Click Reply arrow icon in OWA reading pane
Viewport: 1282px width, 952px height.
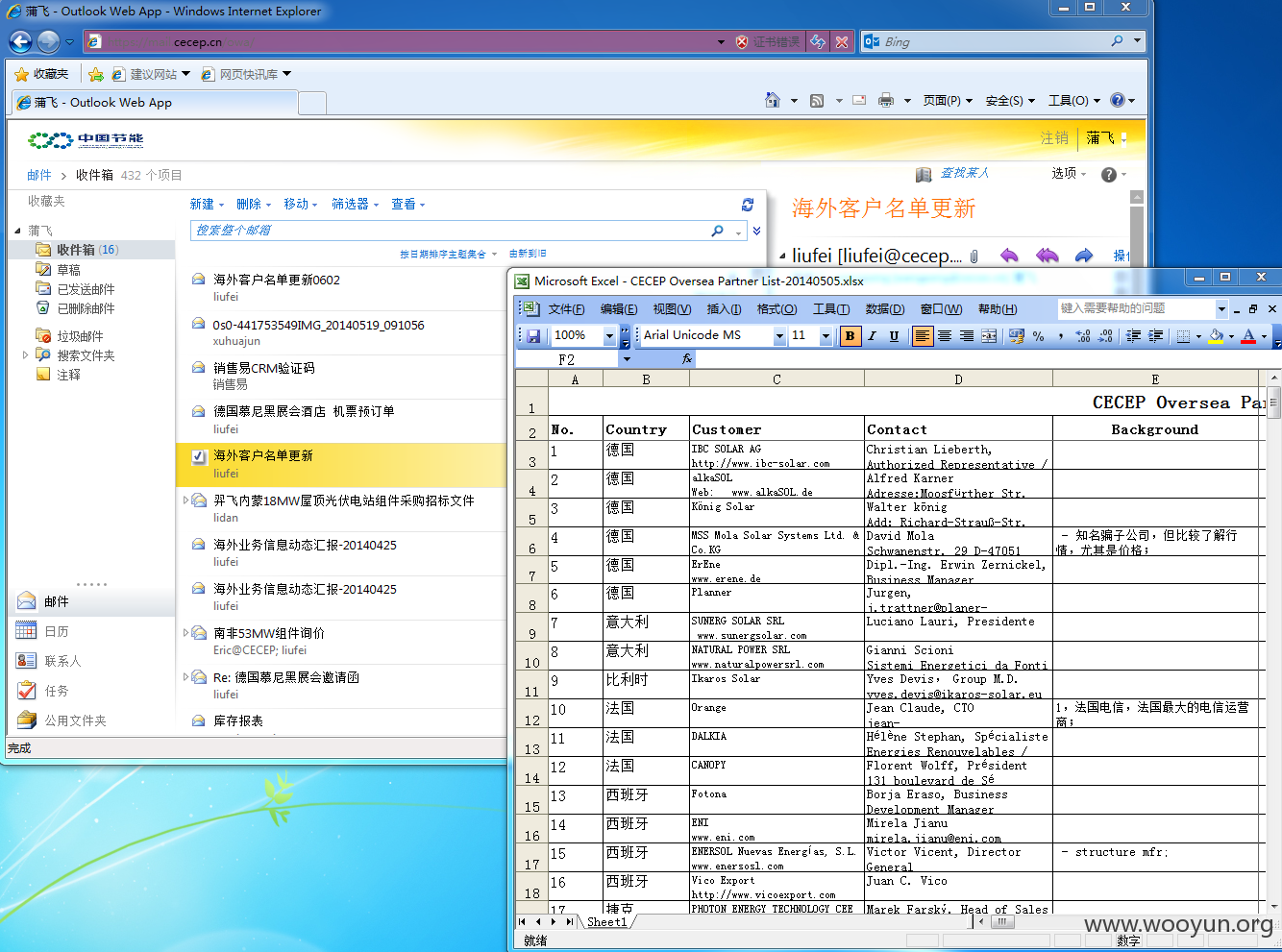(x=1009, y=256)
